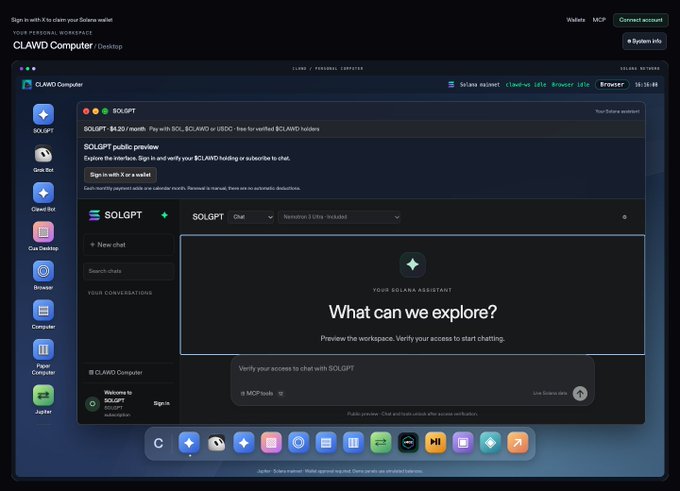680x491 pixels.
Task: Click the green sparkle icon beside SOLGPT logo
Action: 164,215
